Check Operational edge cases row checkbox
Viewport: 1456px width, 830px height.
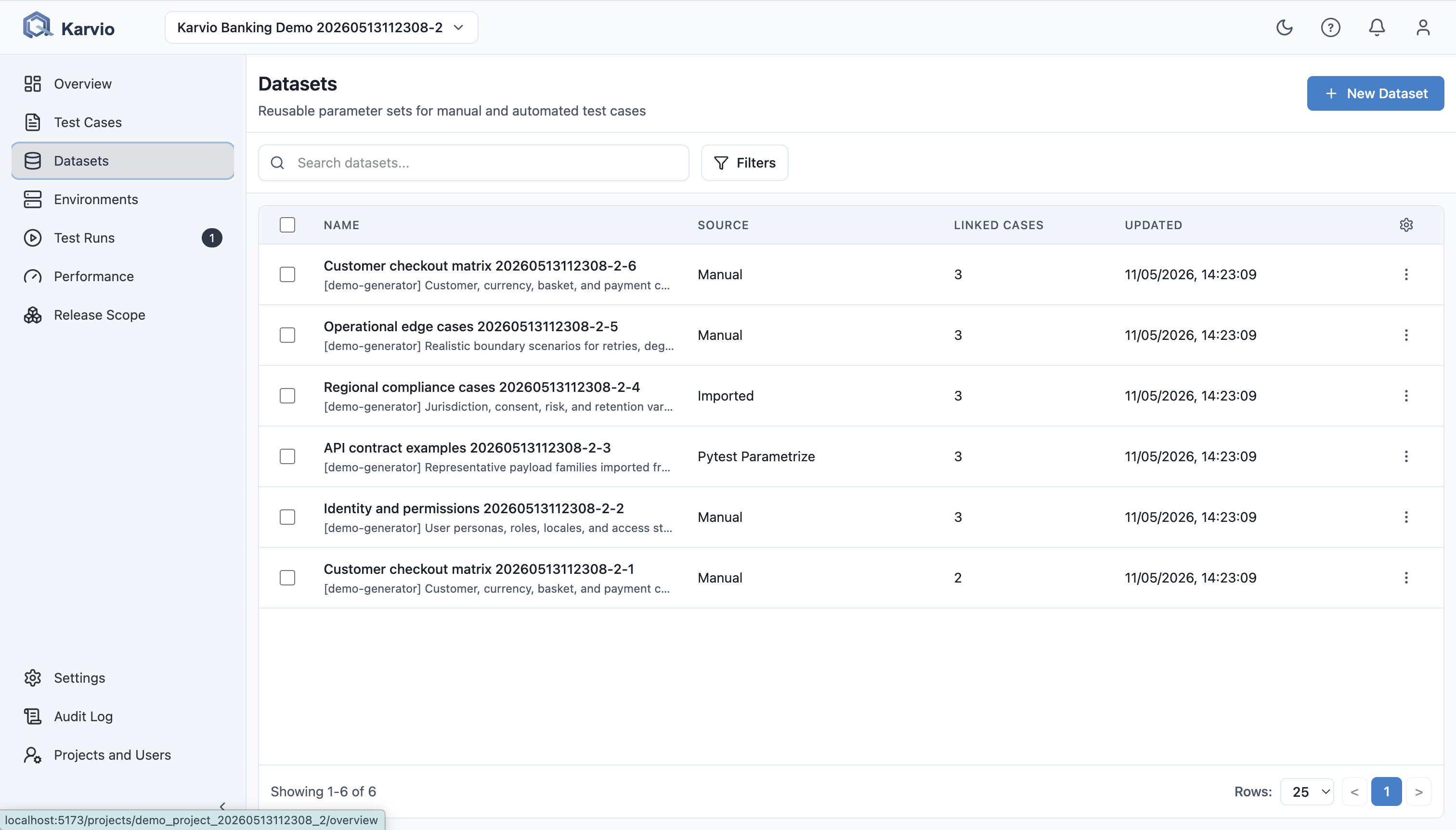(287, 335)
